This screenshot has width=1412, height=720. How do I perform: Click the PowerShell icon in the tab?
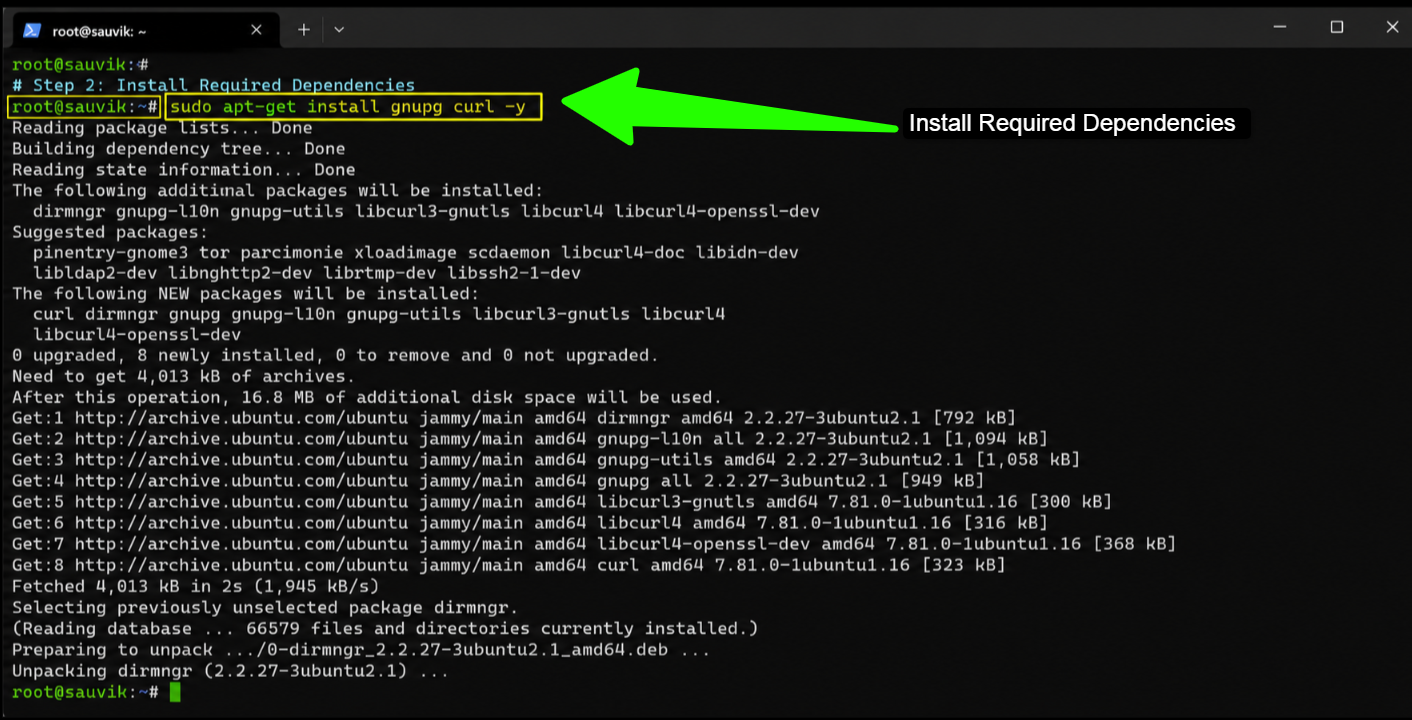click(x=32, y=30)
